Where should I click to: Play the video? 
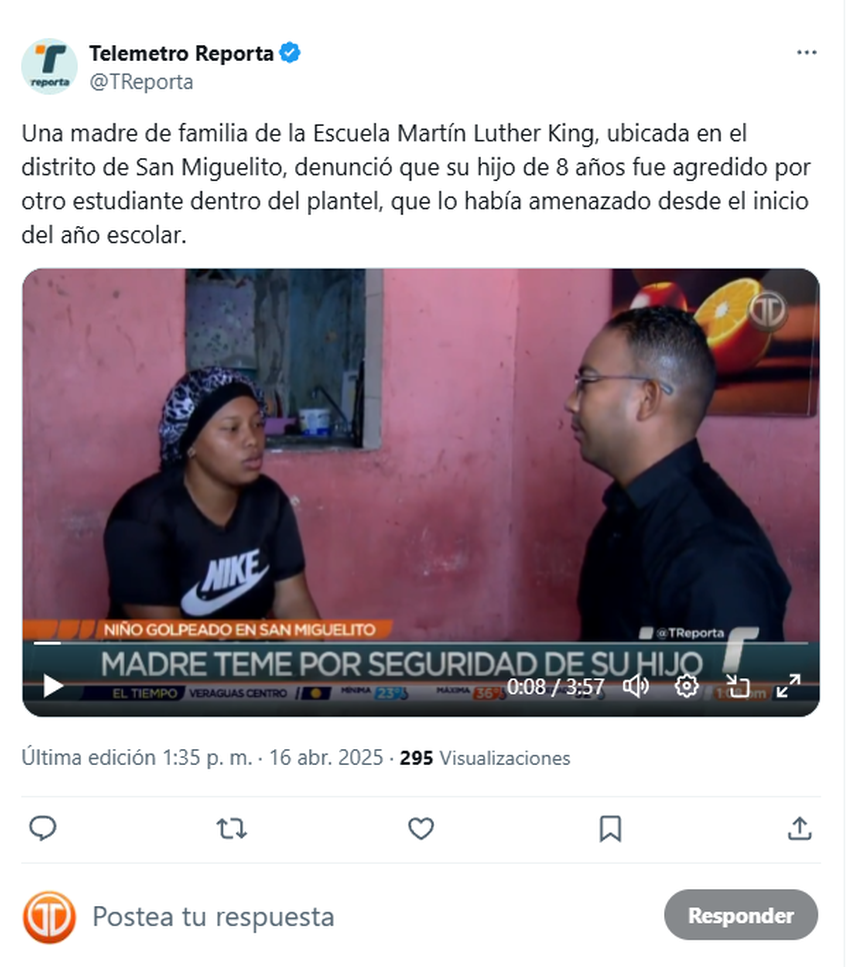click(53, 686)
